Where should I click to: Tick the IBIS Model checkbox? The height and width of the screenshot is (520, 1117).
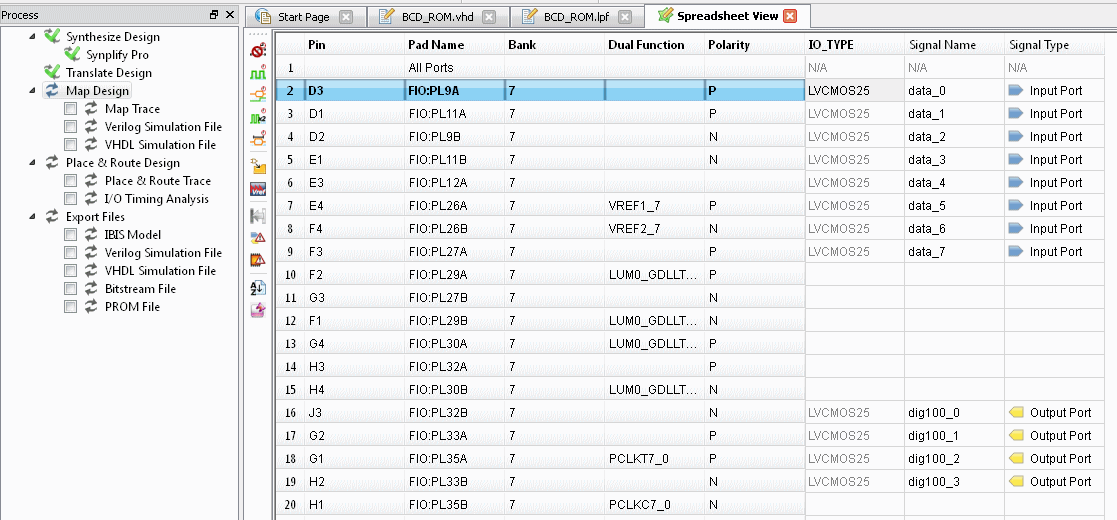point(70,234)
